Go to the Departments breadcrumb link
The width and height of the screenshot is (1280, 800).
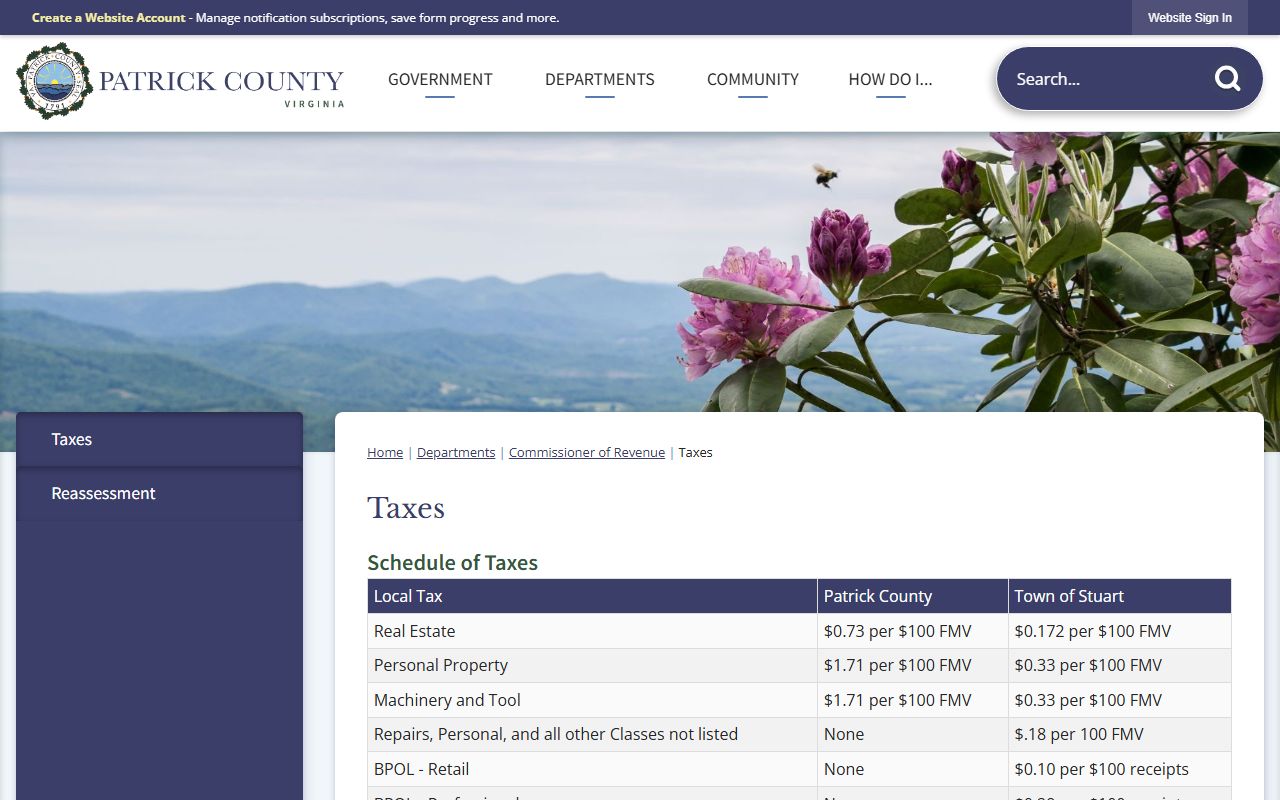(456, 453)
